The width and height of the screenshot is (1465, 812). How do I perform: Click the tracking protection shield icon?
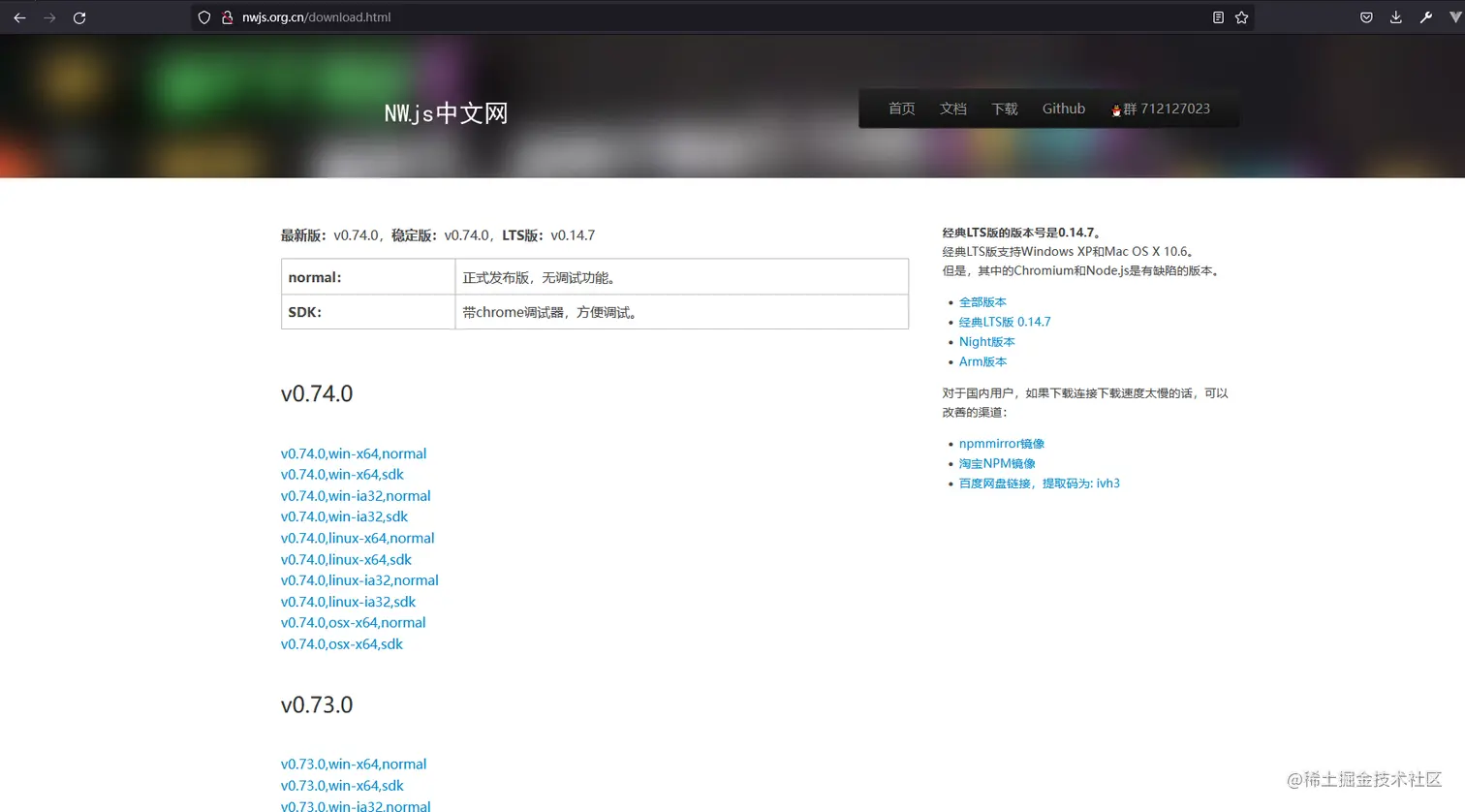(203, 16)
